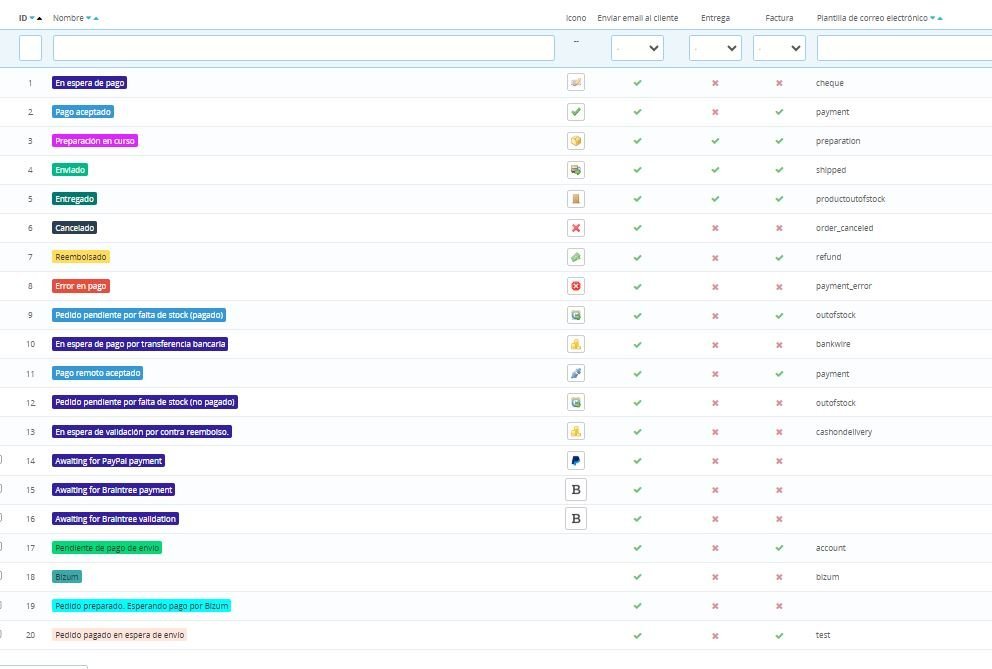Viewport: 992px width, 669px height.
Task: Click the error icon for 'Error en pago'
Action: click(576, 286)
